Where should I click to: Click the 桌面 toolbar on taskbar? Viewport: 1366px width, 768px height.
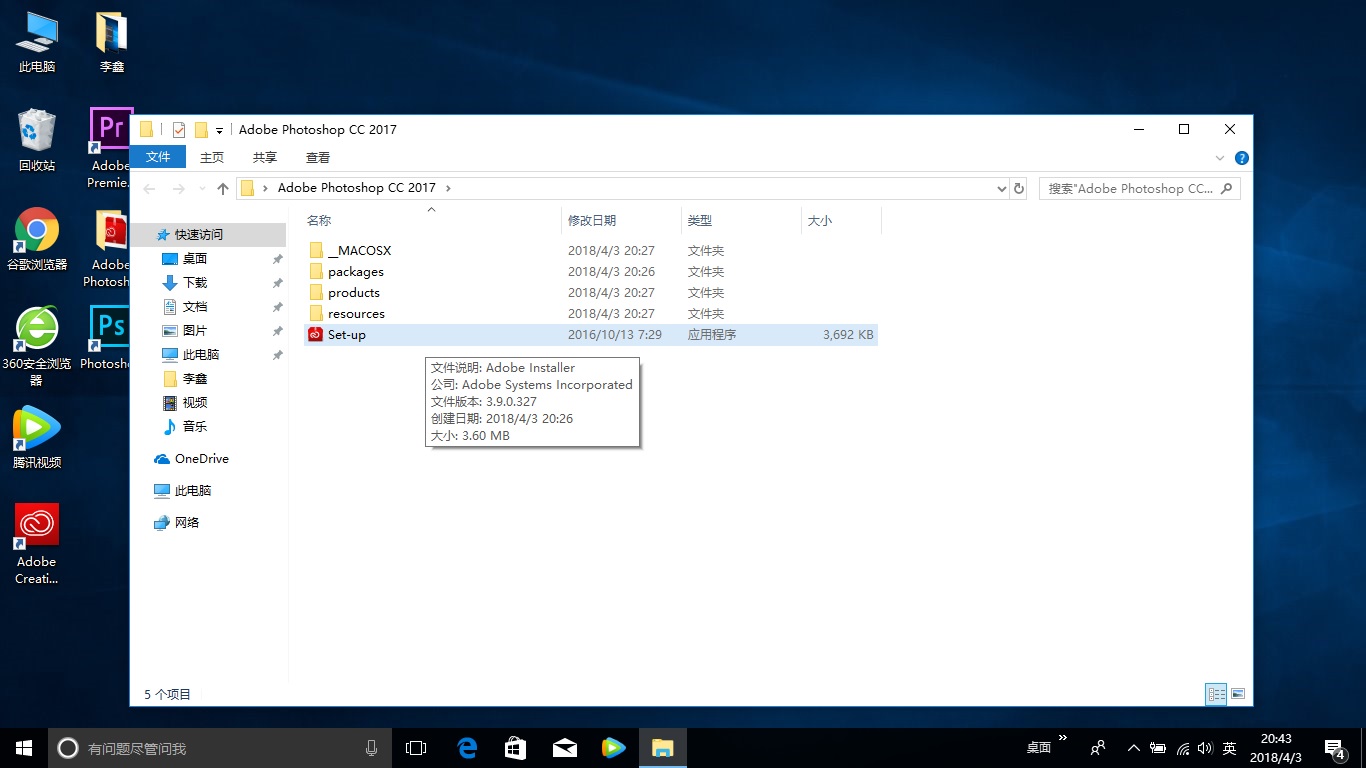tap(1039, 748)
